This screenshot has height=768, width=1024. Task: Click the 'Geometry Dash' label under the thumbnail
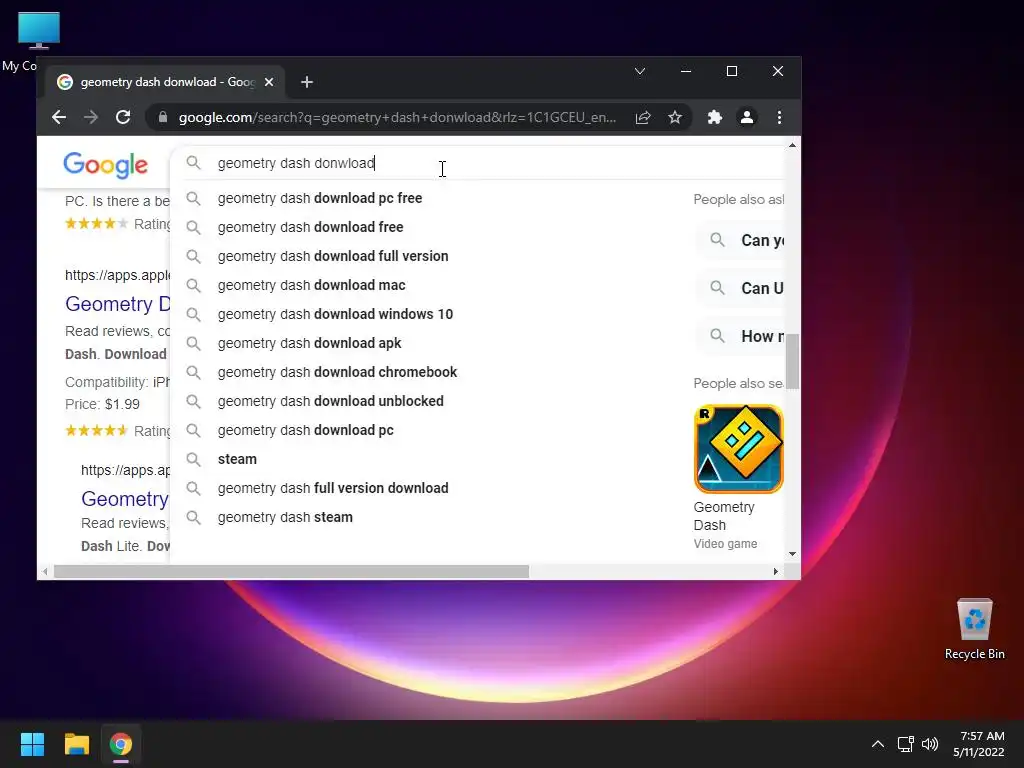[x=724, y=516]
